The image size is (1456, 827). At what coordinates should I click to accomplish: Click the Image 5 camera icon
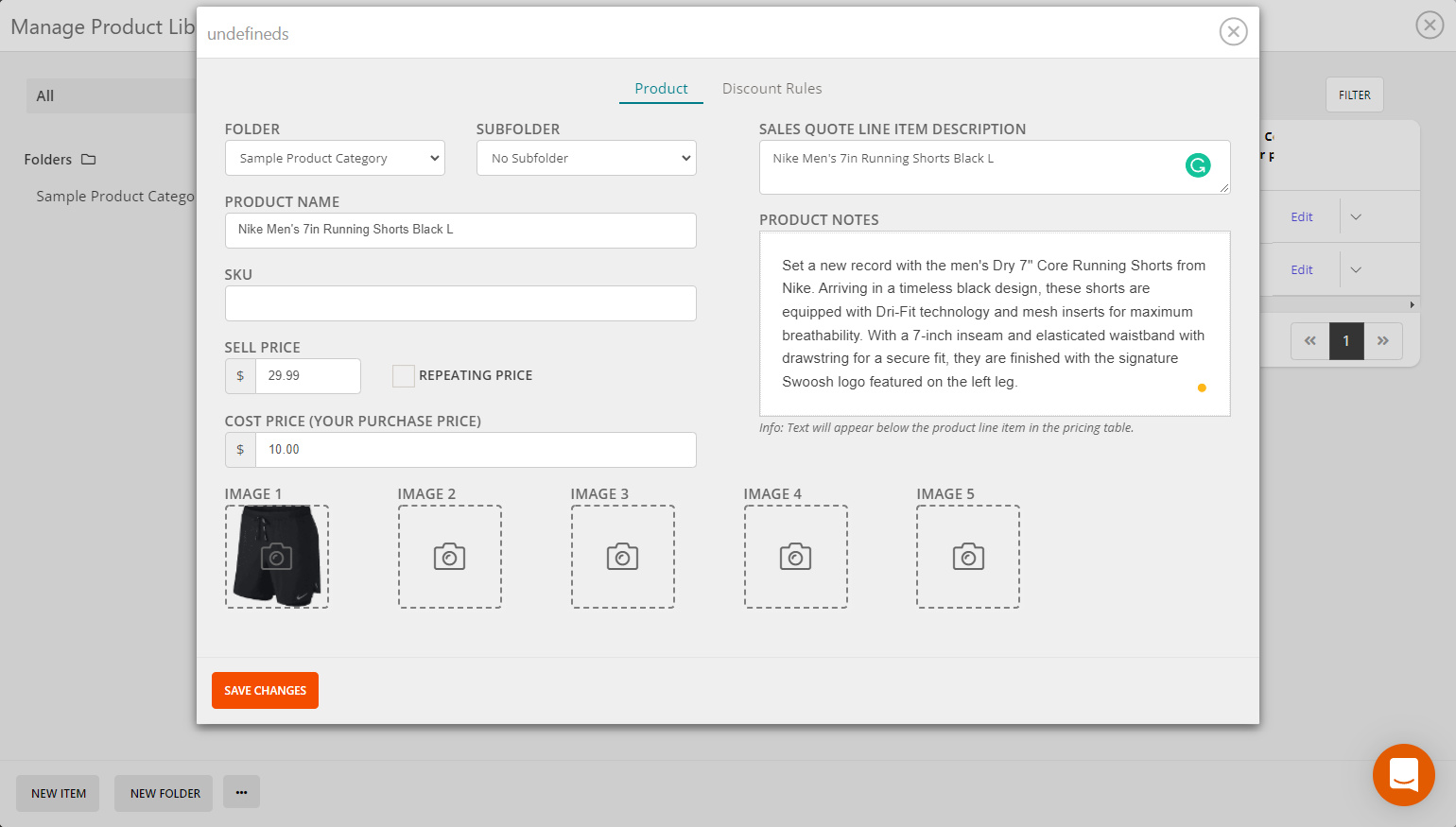(967, 556)
